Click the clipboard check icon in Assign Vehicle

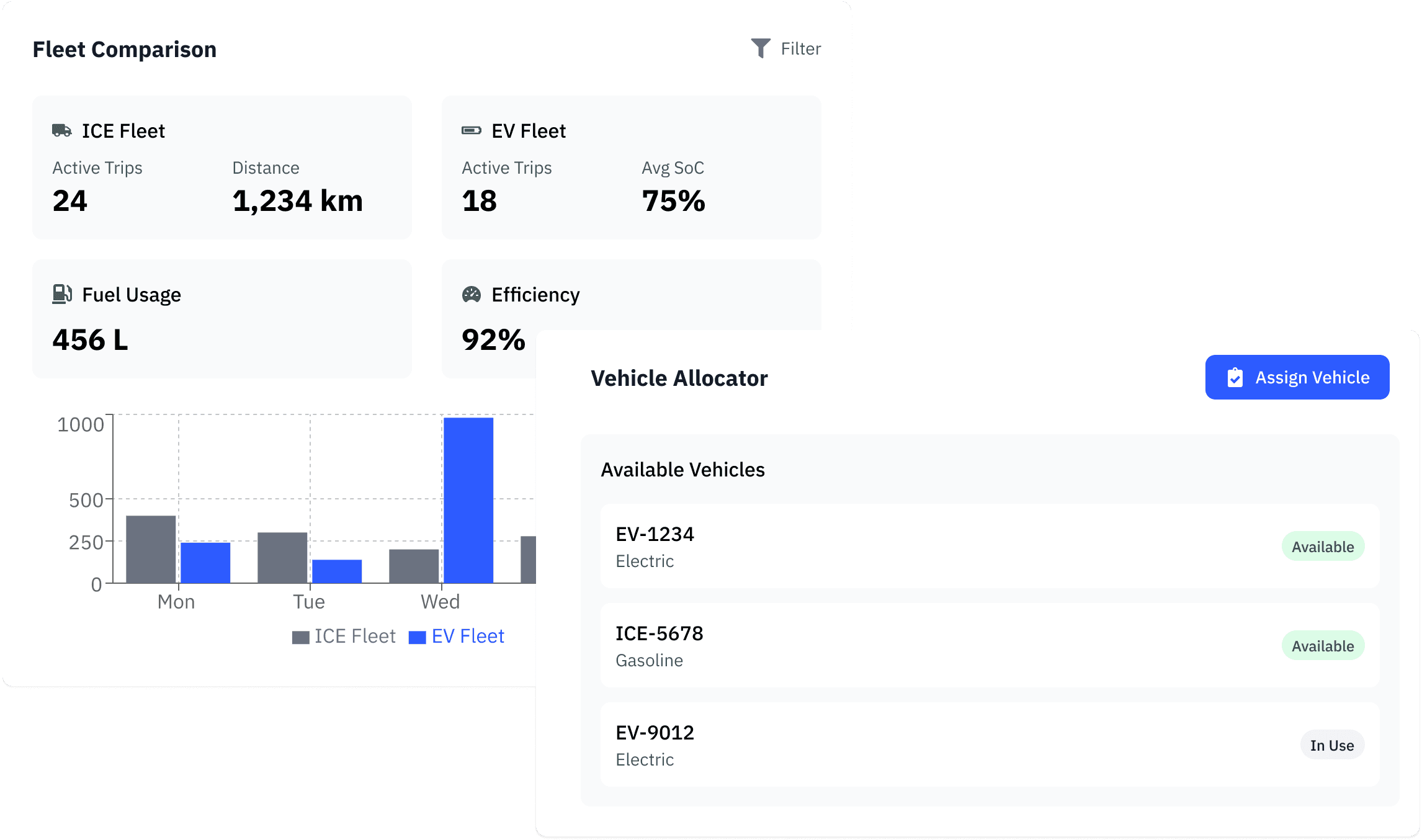pos(1235,377)
